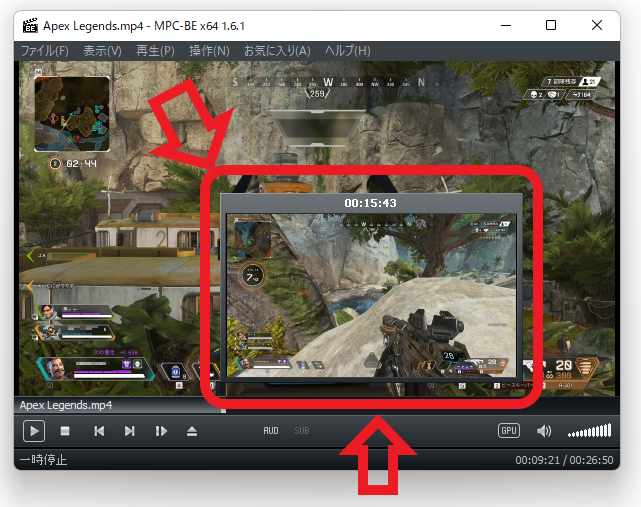Click the seek preview thumbnail at 00:15:43
The width and height of the screenshot is (641, 507).
[371, 295]
